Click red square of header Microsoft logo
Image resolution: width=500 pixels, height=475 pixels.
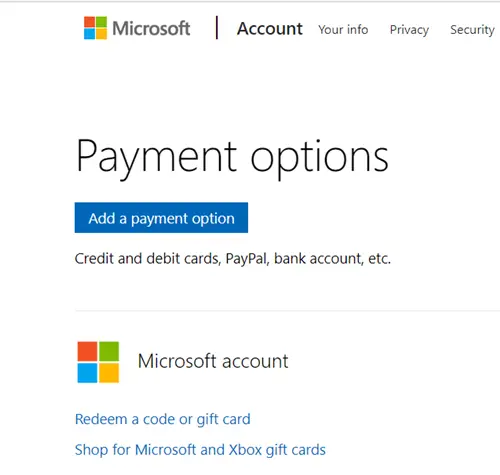tap(89, 22)
